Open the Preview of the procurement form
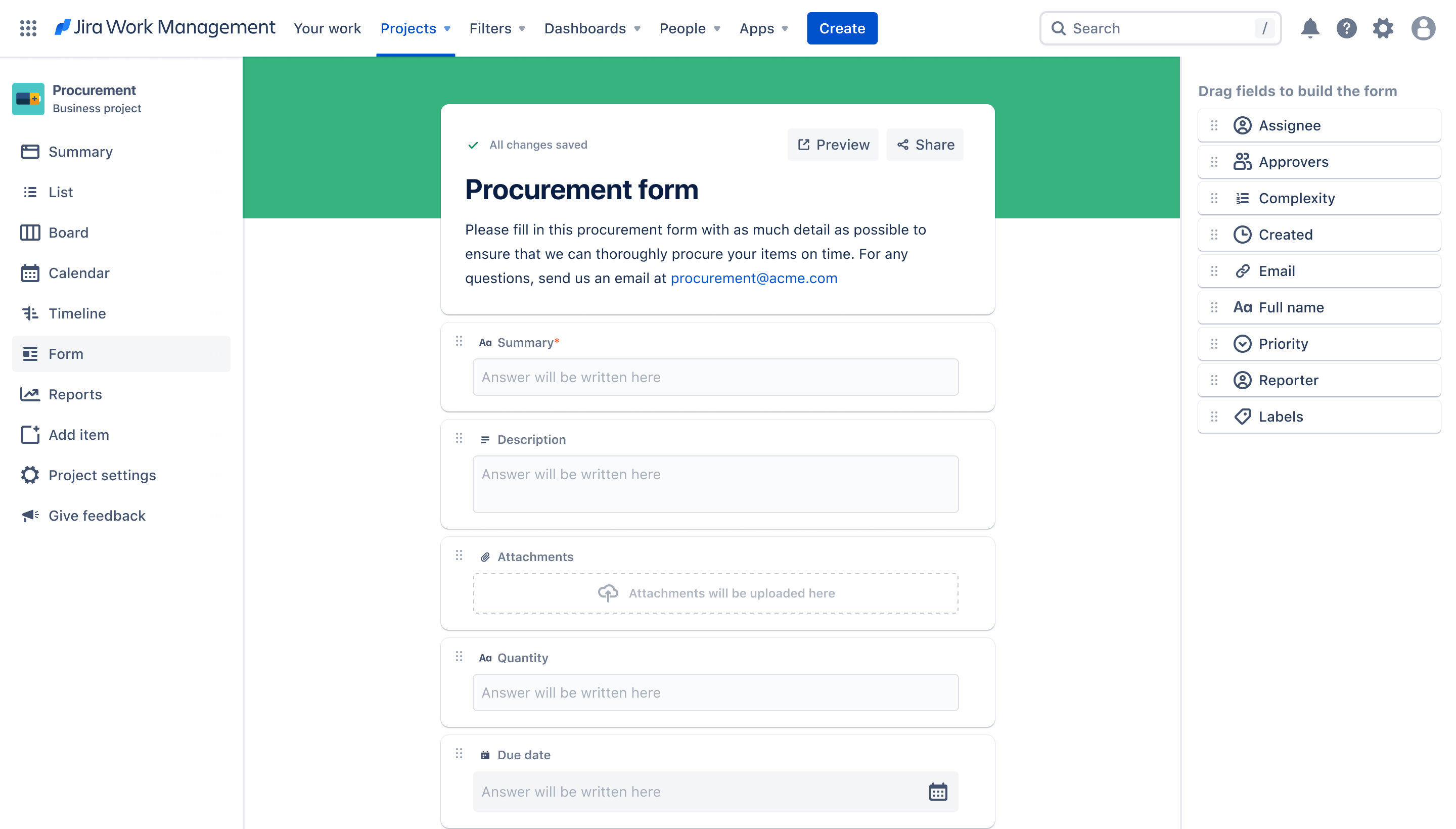The image size is (1456, 829). click(833, 144)
